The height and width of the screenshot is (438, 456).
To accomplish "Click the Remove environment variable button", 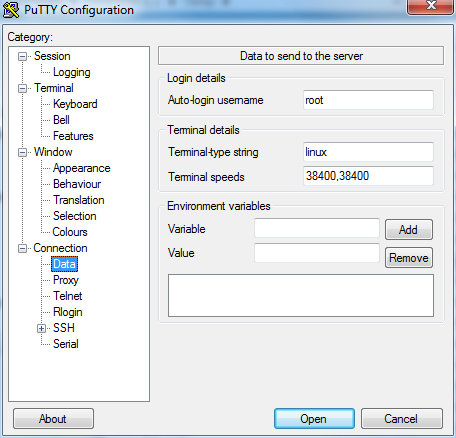I will (409, 257).
